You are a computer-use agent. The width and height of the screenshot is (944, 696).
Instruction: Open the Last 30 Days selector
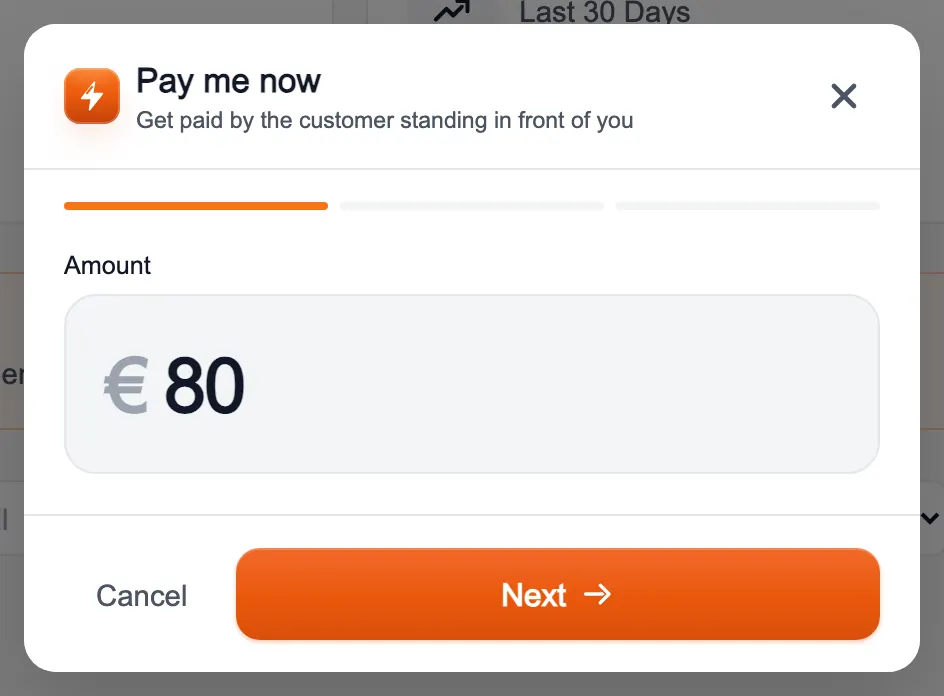pyautogui.click(x=604, y=12)
